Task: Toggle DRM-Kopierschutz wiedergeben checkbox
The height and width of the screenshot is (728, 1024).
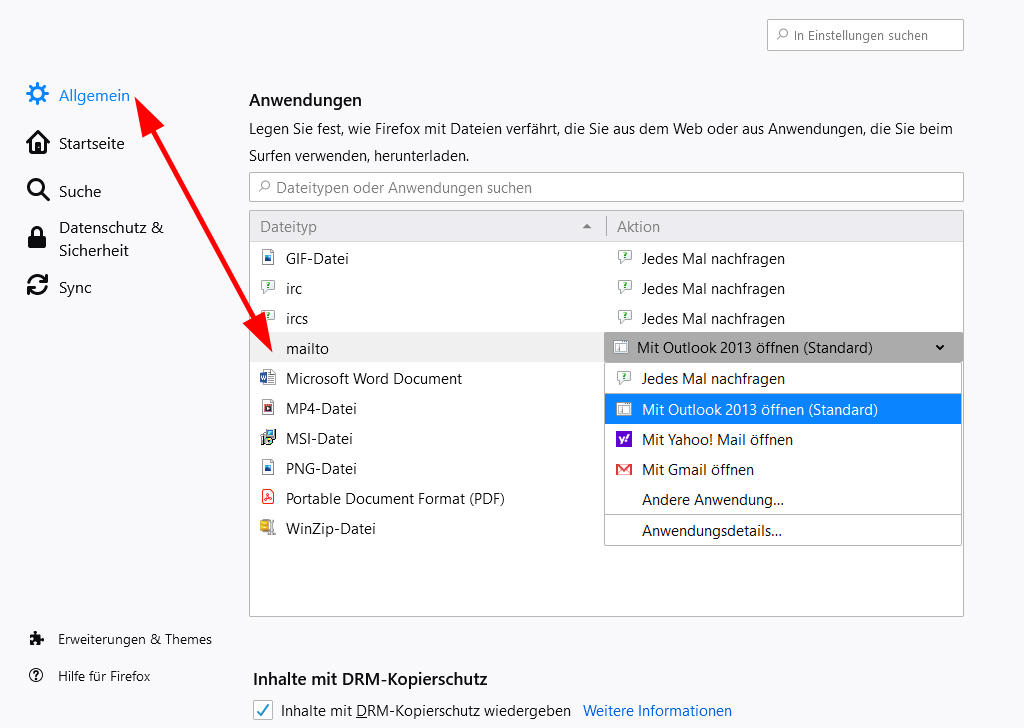Action: tap(263, 710)
